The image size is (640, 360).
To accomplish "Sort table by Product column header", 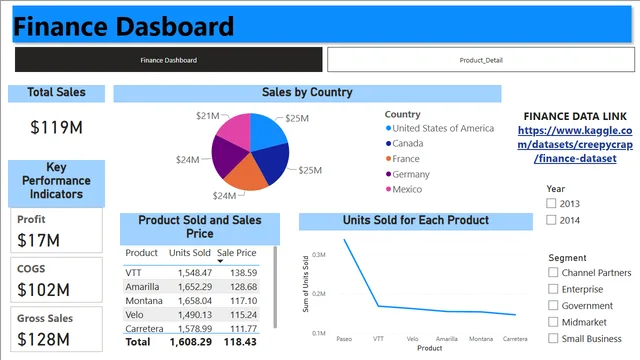I will coord(141,253).
